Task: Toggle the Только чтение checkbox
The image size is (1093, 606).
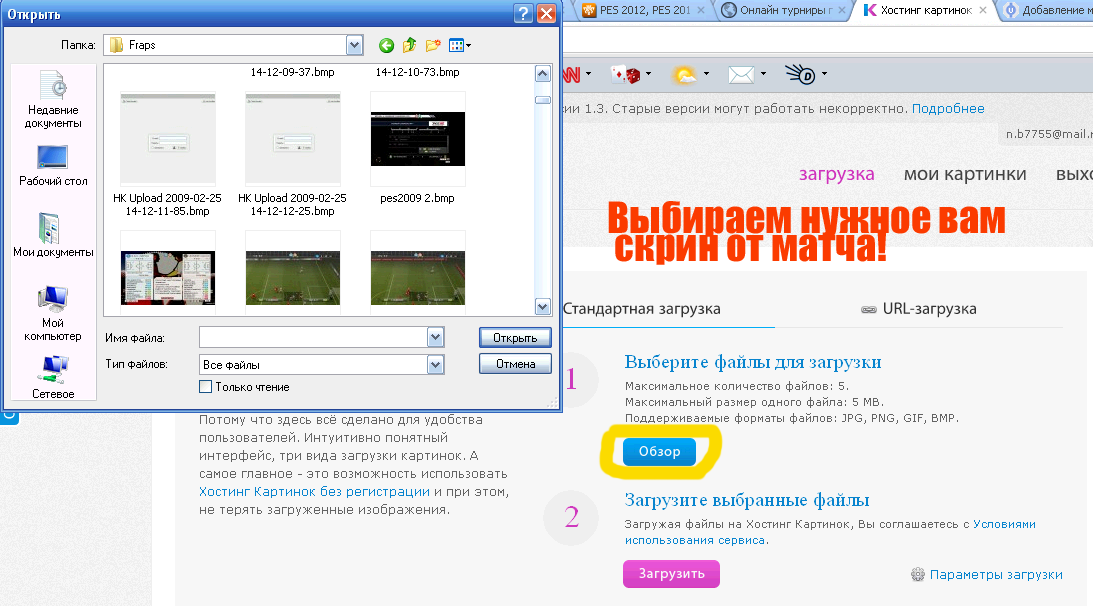Action: (206, 386)
